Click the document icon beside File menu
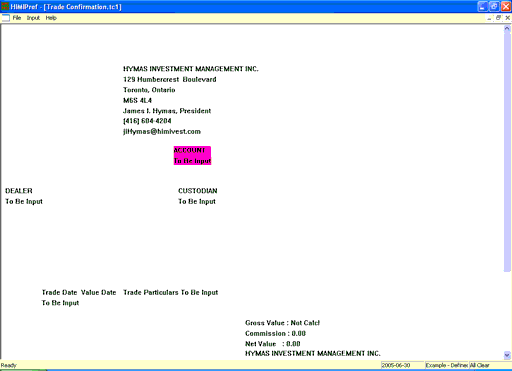Image resolution: width=512 pixels, height=371 pixels. tap(6, 18)
